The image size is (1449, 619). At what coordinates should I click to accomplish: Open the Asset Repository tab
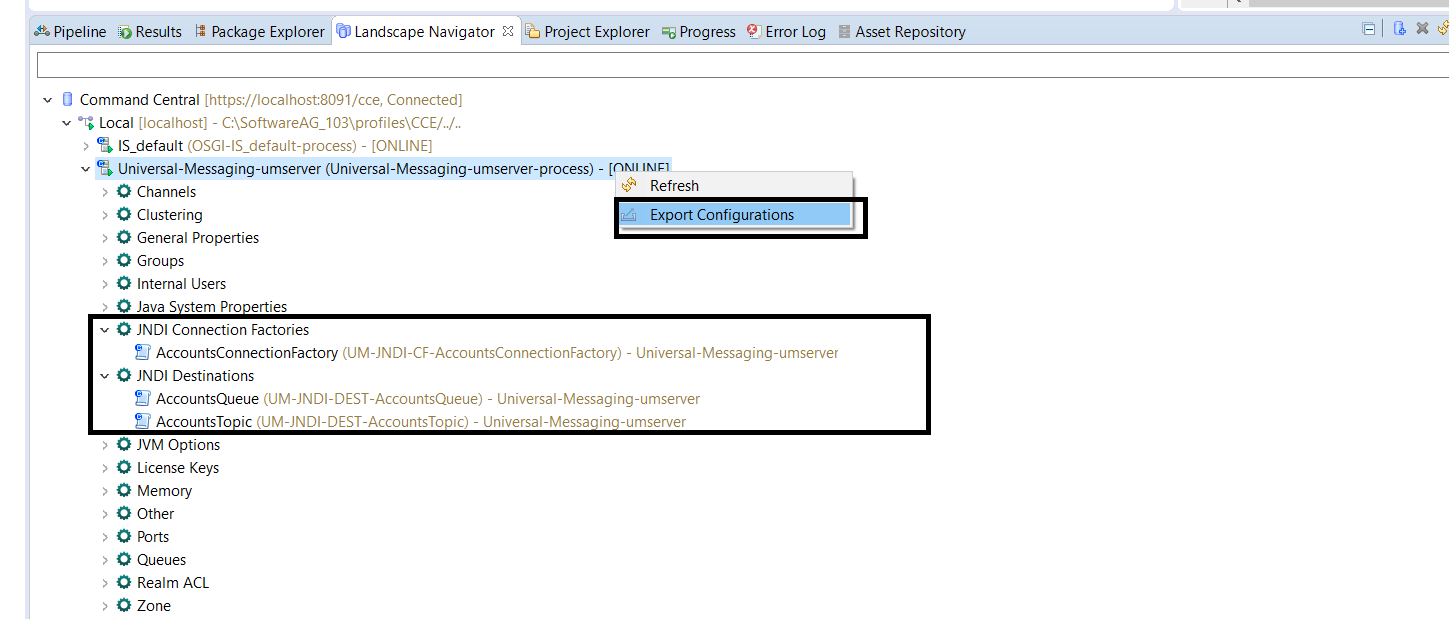[x=901, y=32]
